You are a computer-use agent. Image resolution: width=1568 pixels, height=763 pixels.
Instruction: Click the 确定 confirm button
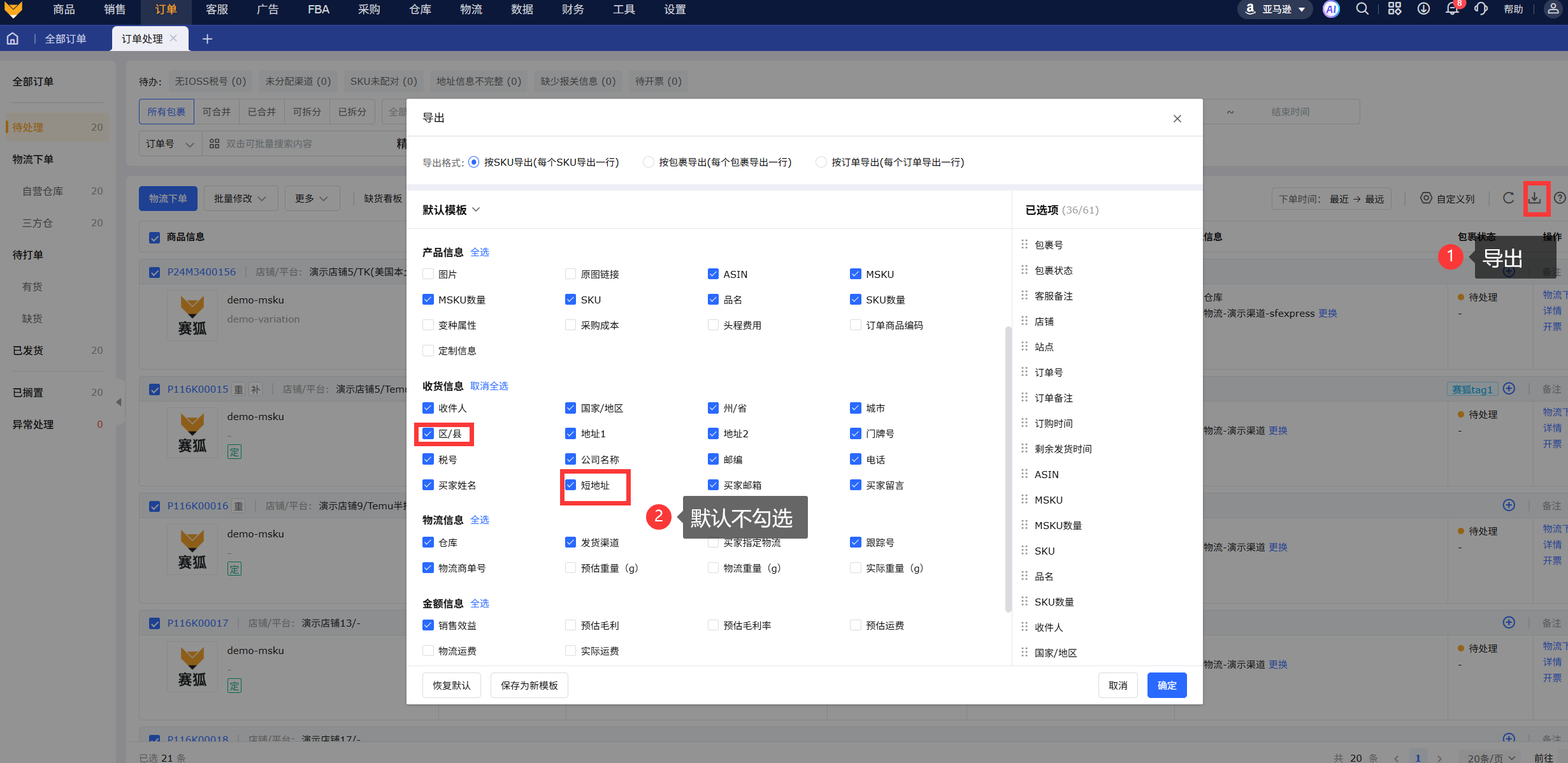1167,685
